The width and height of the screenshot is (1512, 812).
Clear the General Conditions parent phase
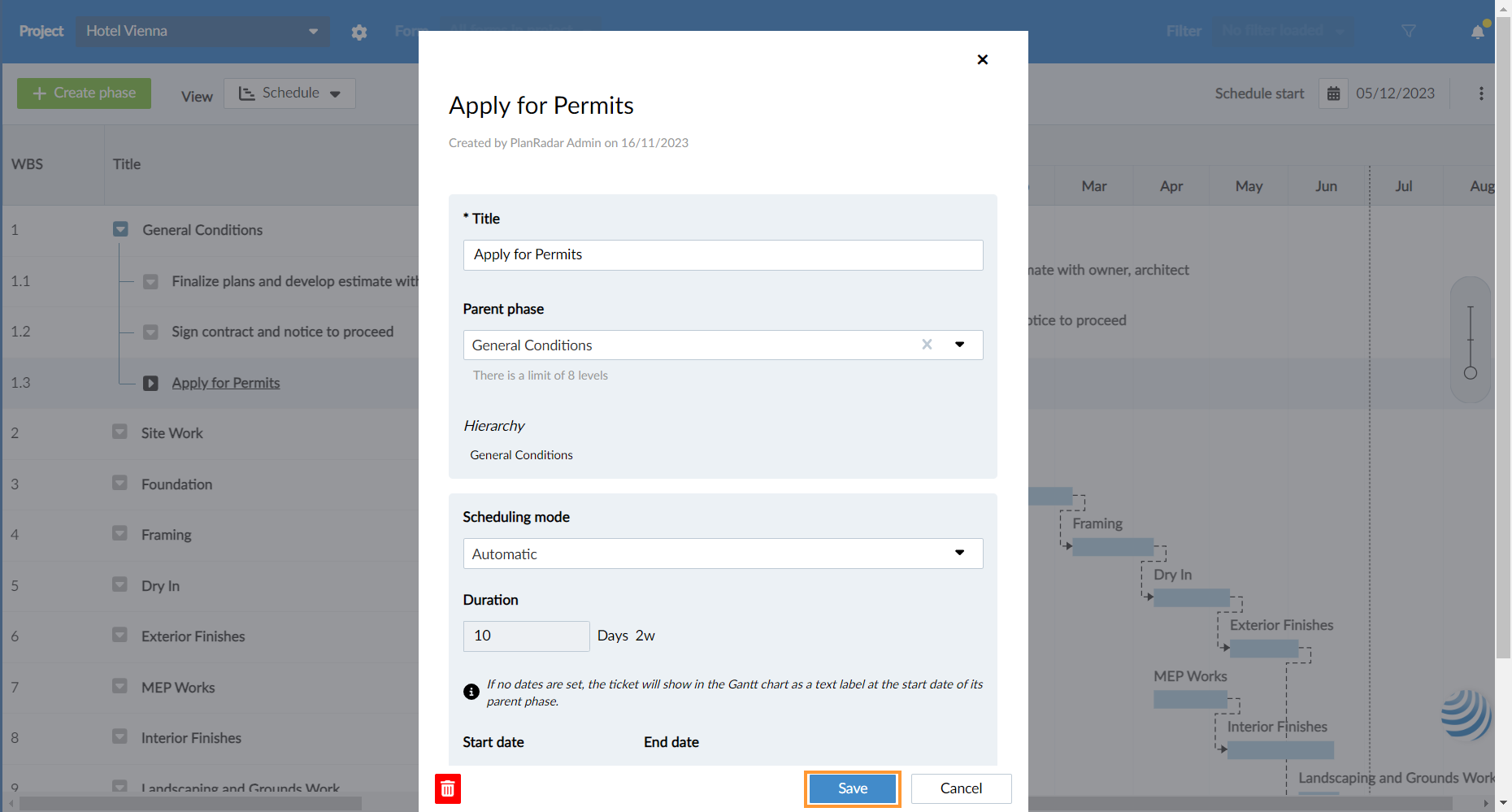coord(927,345)
